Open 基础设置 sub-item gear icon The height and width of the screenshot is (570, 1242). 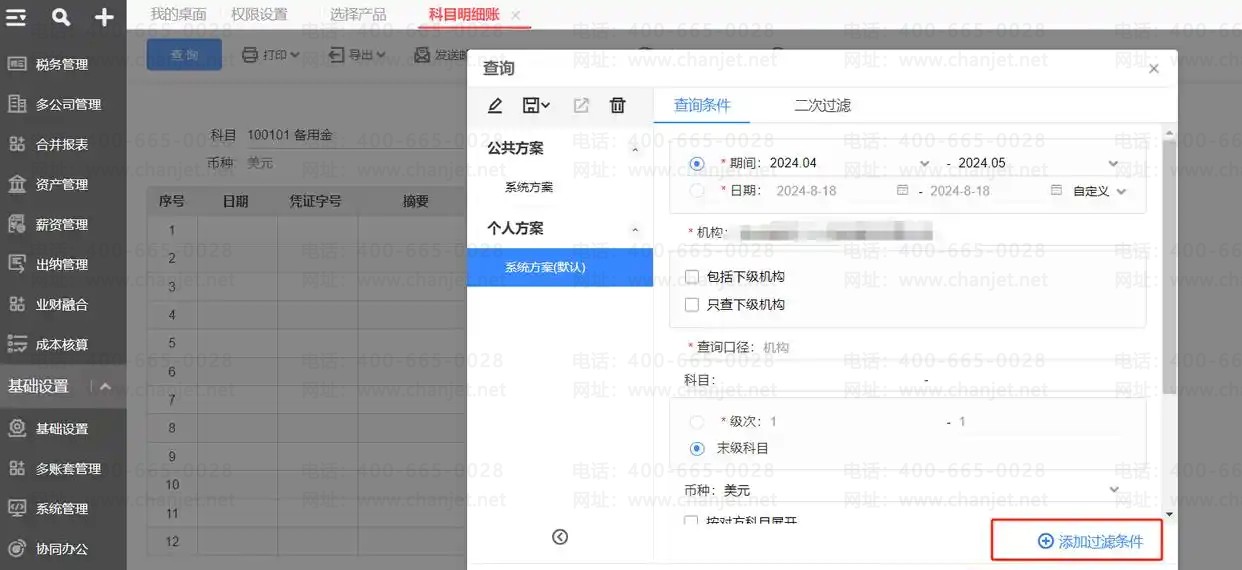17,428
